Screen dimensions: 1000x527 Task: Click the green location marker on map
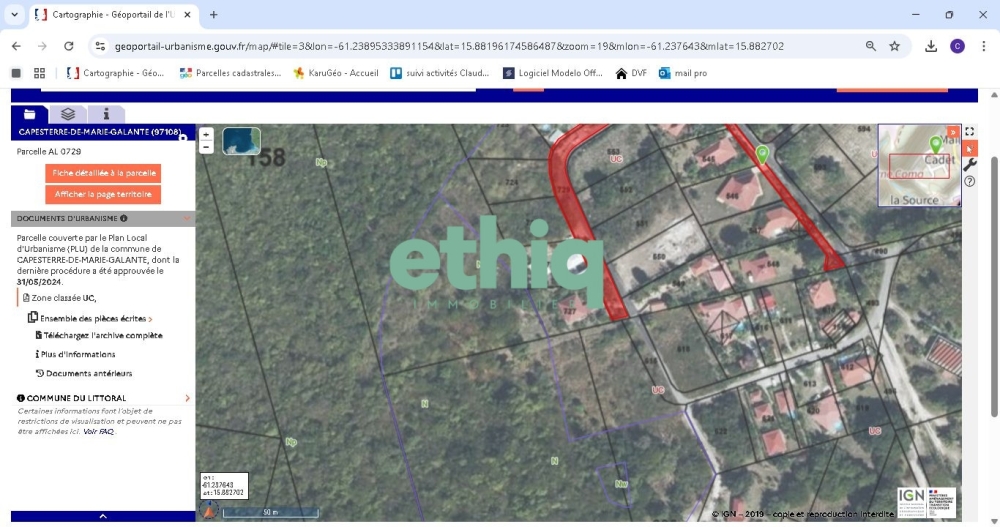click(762, 153)
